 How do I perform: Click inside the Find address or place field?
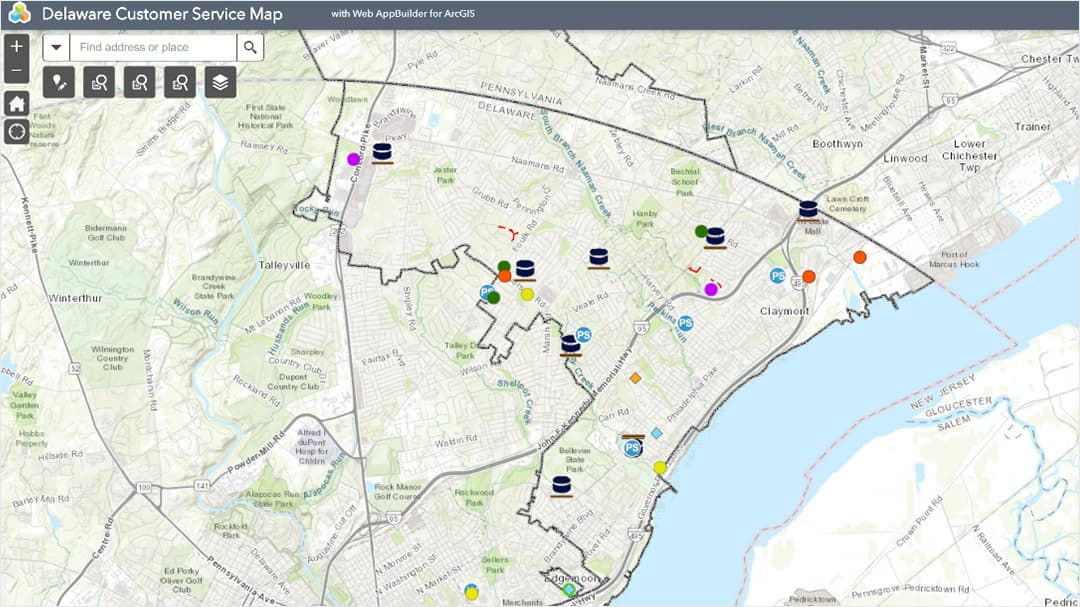click(150, 47)
